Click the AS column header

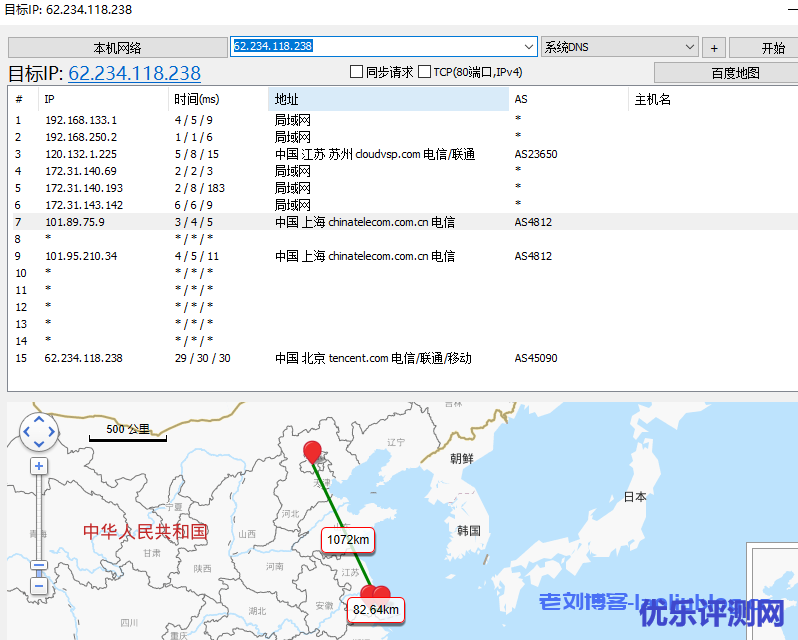click(x=520, y=99)
